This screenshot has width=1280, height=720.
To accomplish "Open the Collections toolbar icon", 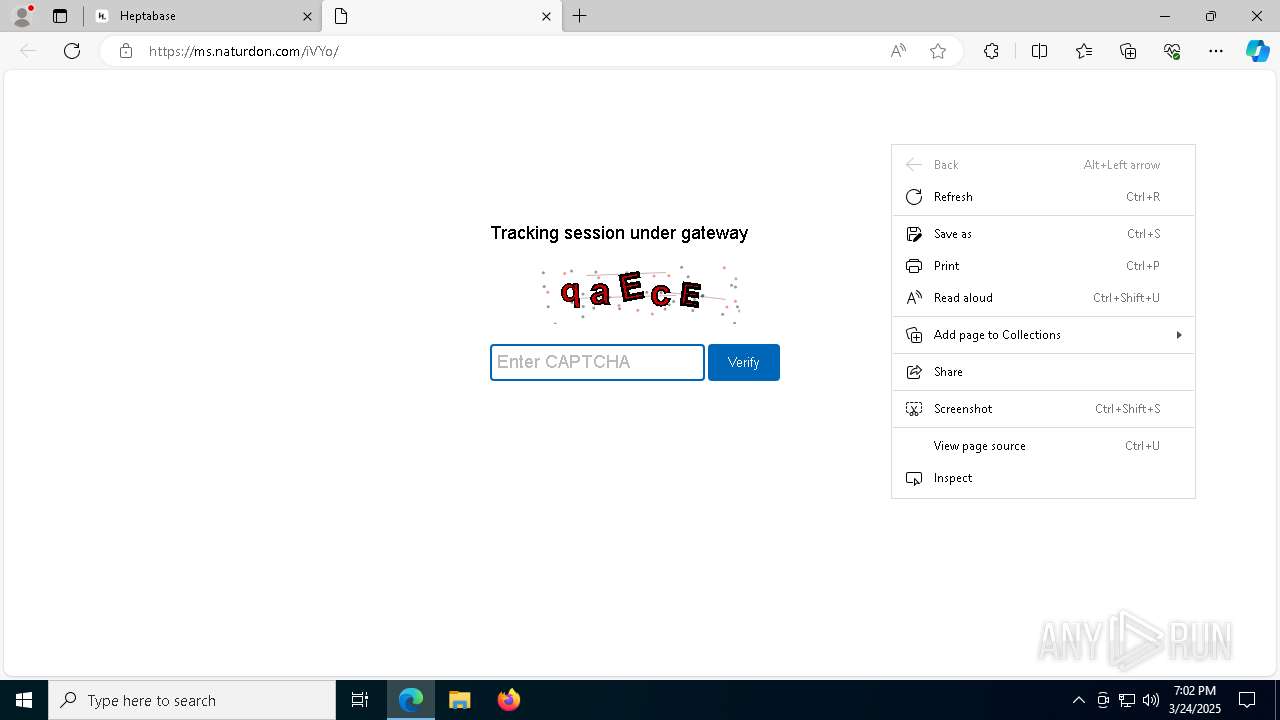I will [x=1128, y=51].
